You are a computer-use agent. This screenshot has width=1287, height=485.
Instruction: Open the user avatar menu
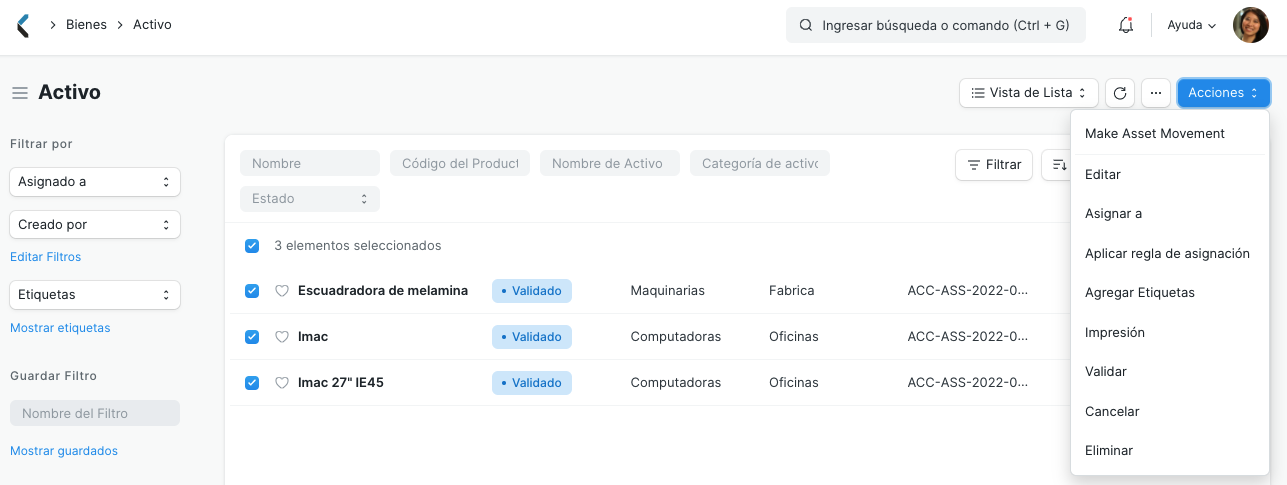pos(1250,25)
